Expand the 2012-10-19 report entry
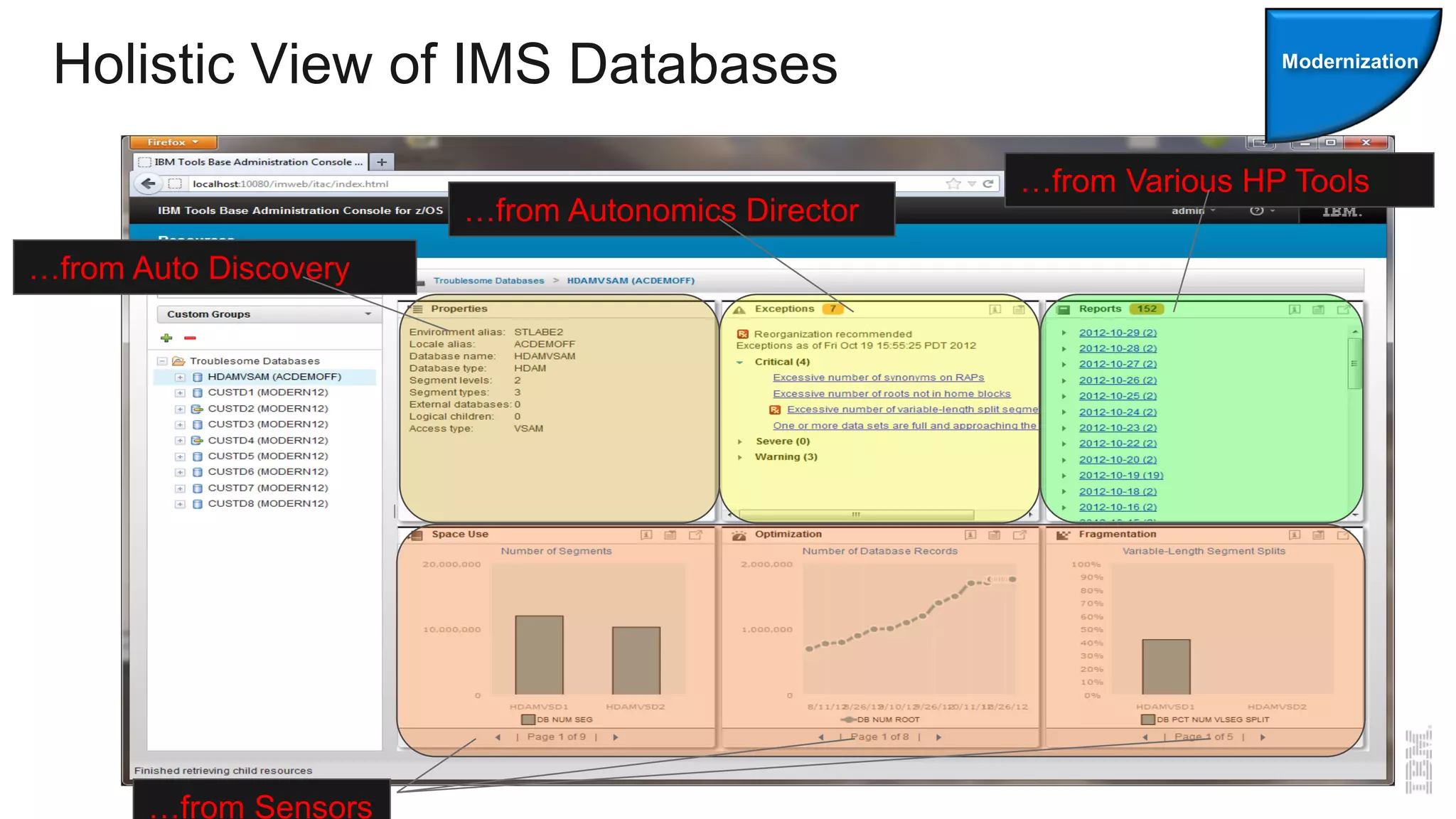 tap(1064, 476)
